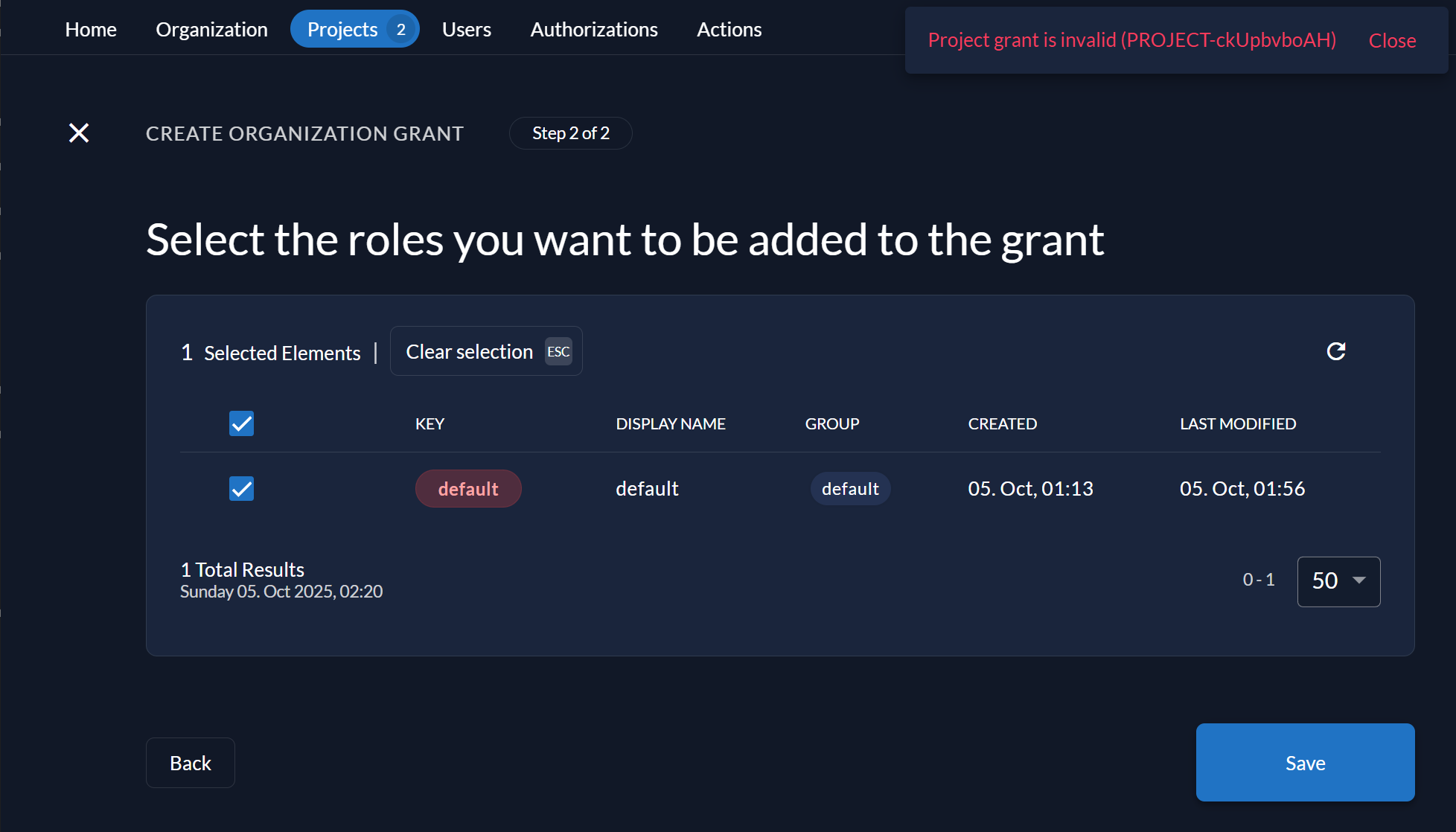Click the Projects count badge 2
Screen dimensions: 1456x832
(x=400, y=30)
